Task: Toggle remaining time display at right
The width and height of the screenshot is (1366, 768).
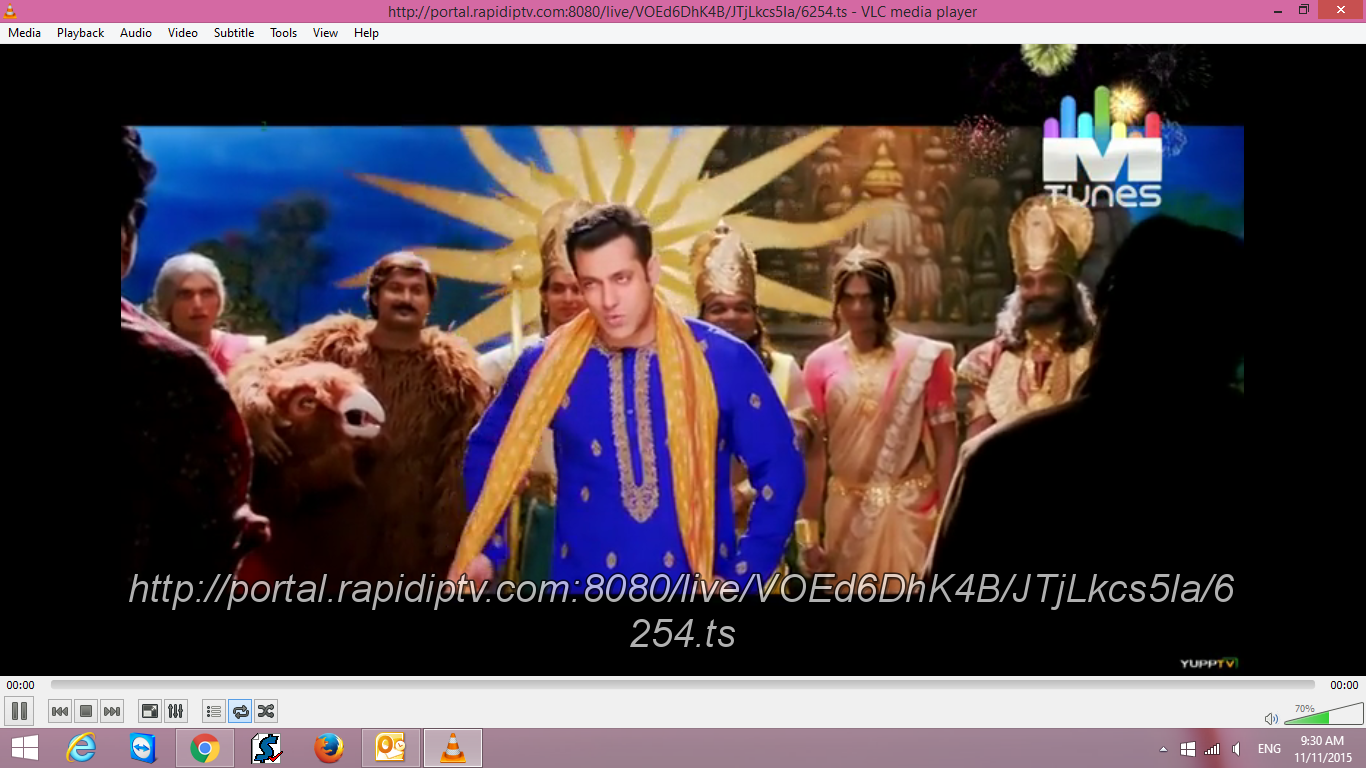Action: click(1344, 685)
